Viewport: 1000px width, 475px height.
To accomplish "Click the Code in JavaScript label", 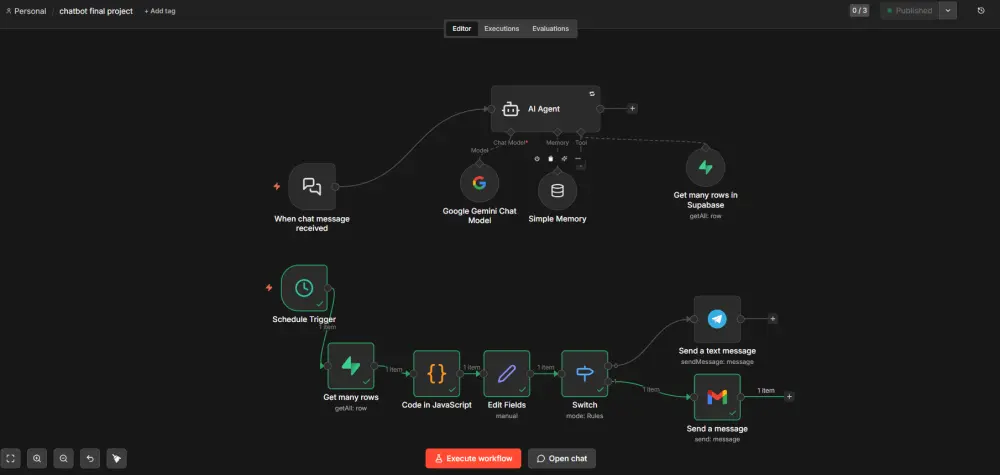I will pos(436,405).
